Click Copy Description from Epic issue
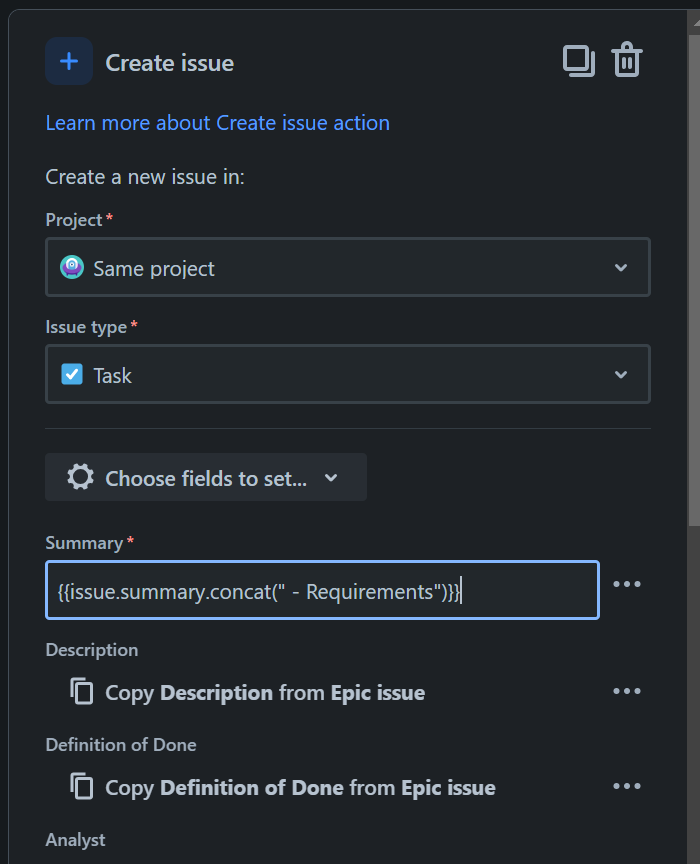 [x=265, y=692]
